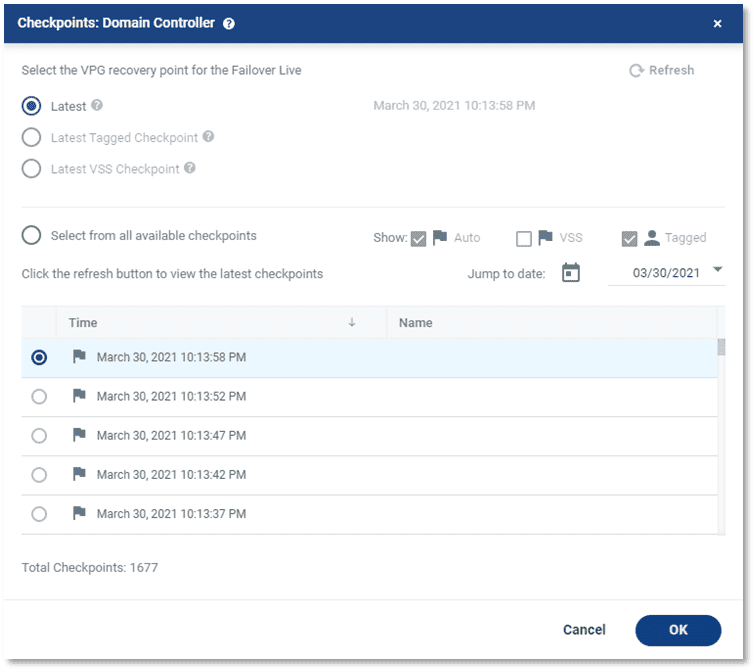Select the 10:13:47 PM checkpoint radio button
This screenshot has height=672, width=756.
pos(39,436)
